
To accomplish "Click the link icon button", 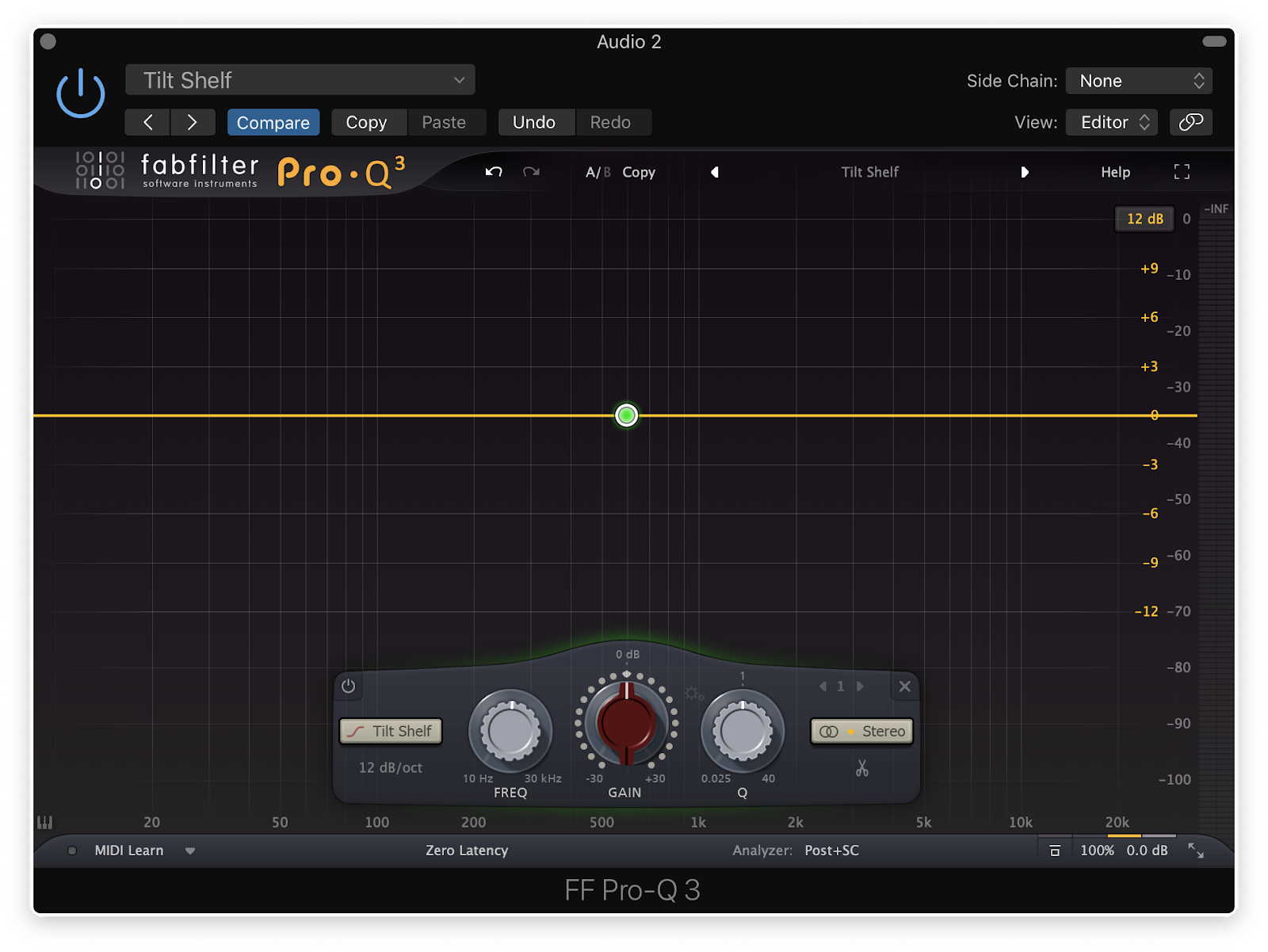I will pyautogui.click(x=1191, y=122).
